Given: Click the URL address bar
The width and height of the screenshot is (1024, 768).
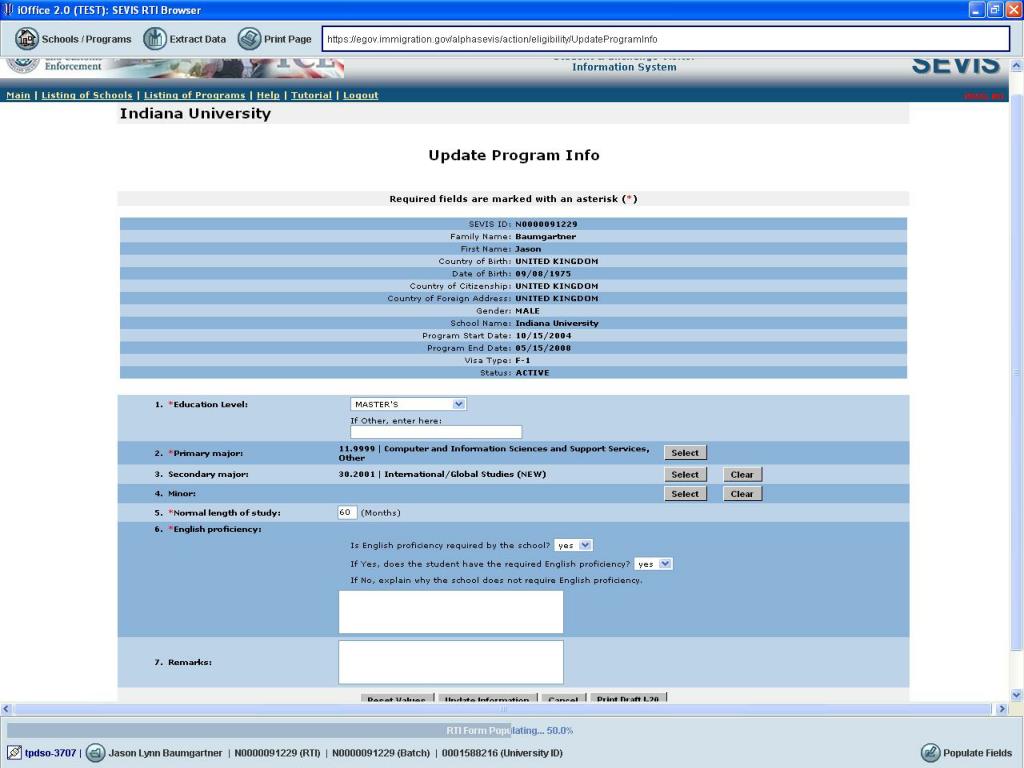Looking at the screenshot, I should (665, 39).
